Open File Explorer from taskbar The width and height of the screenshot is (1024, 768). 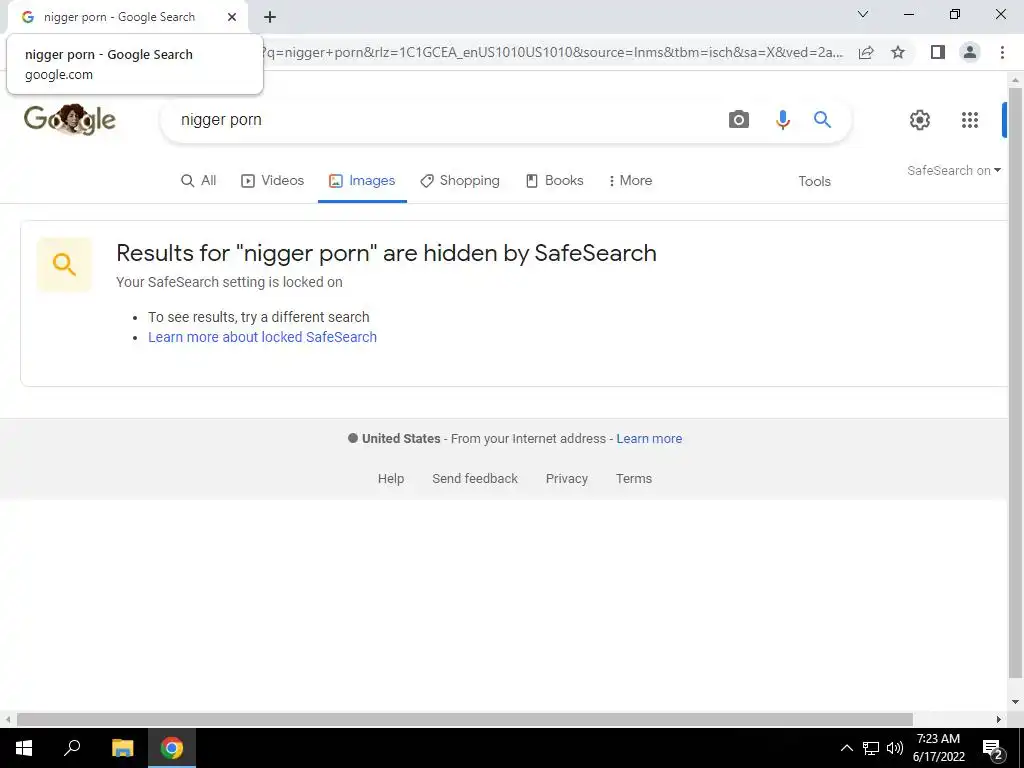point(122,748)
